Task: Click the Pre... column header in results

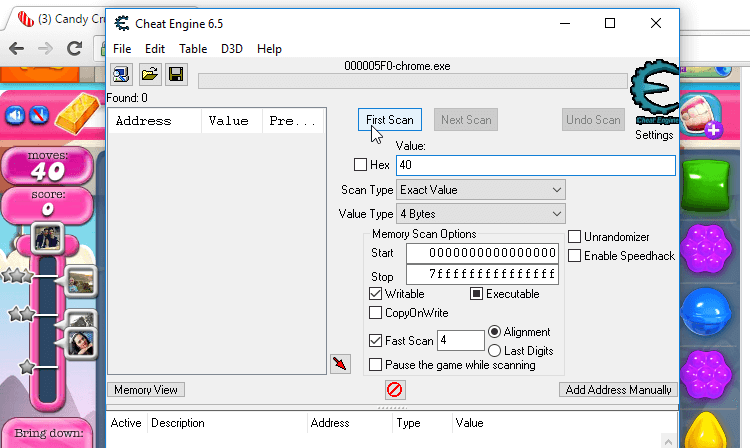Action: [x=293, y=121]
